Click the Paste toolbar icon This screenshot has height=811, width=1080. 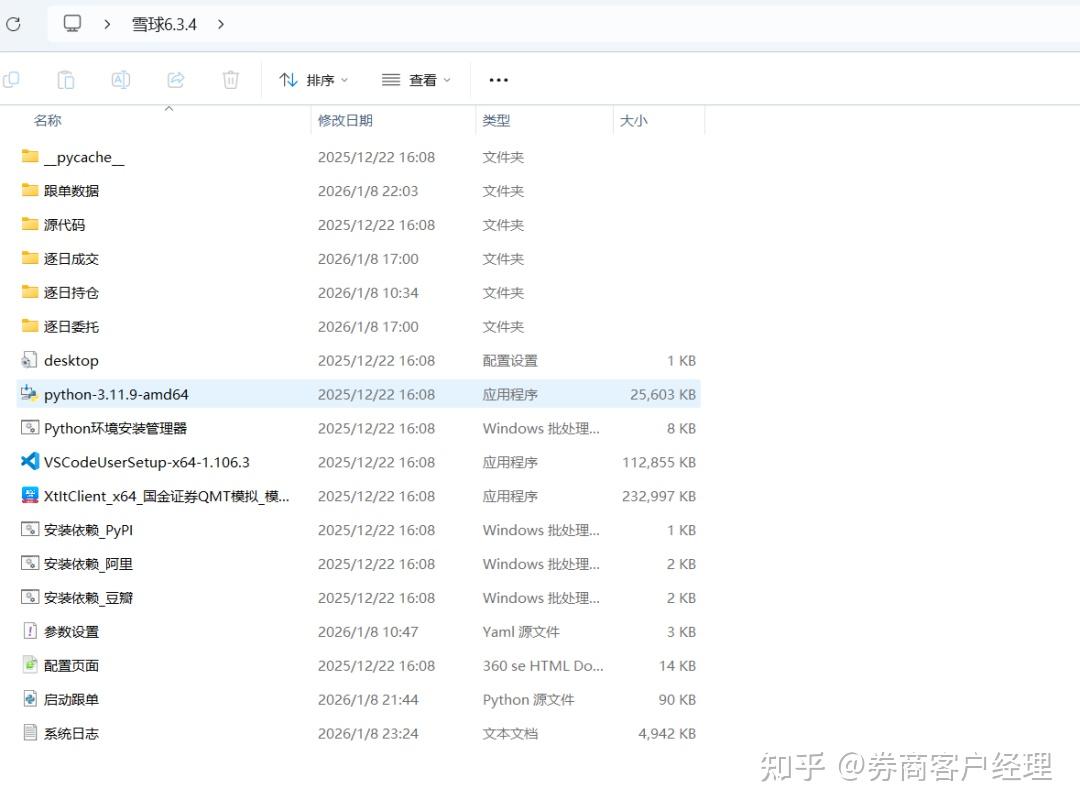[x=65, y=80]
